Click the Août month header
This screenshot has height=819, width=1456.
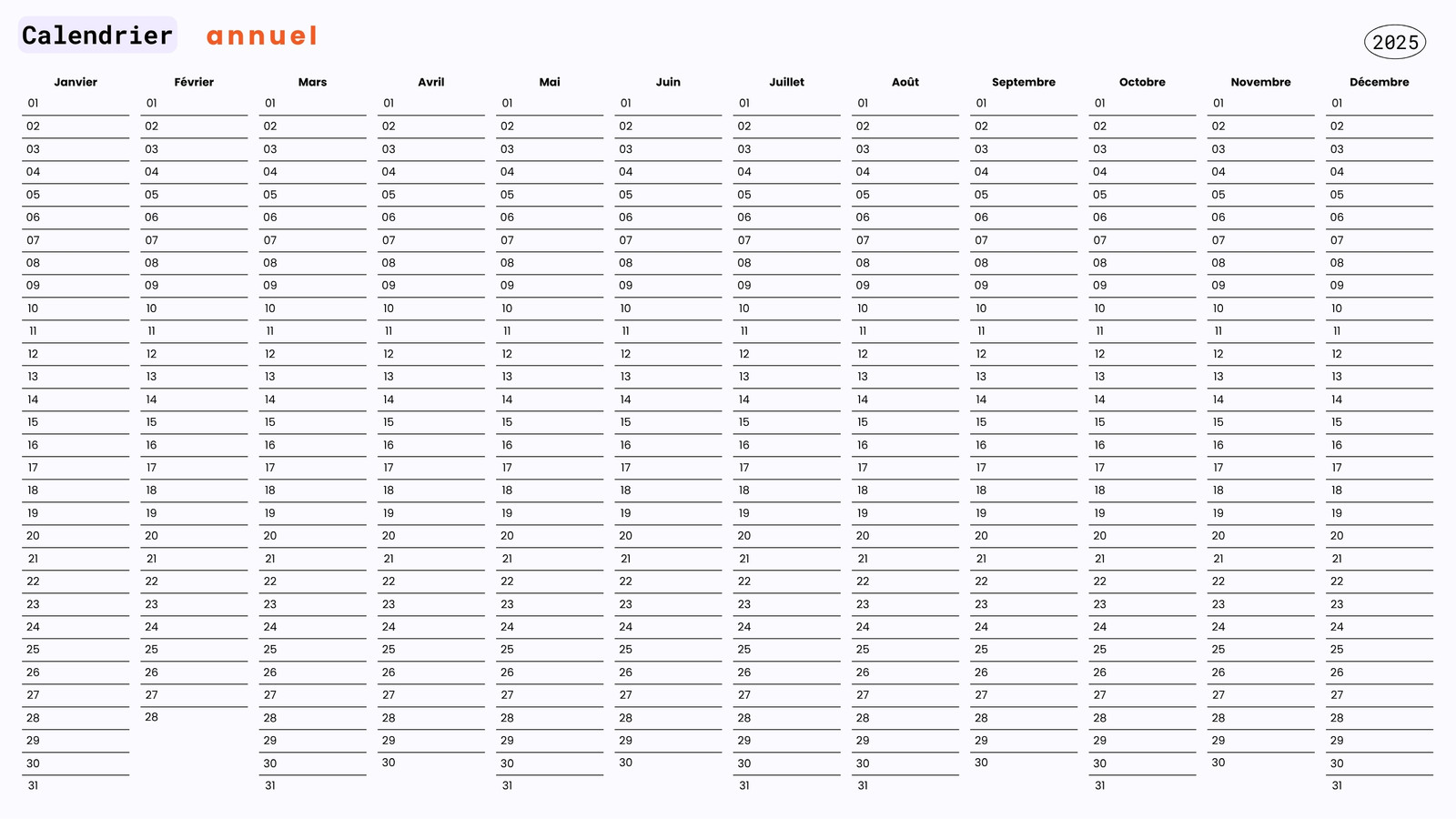905,82
